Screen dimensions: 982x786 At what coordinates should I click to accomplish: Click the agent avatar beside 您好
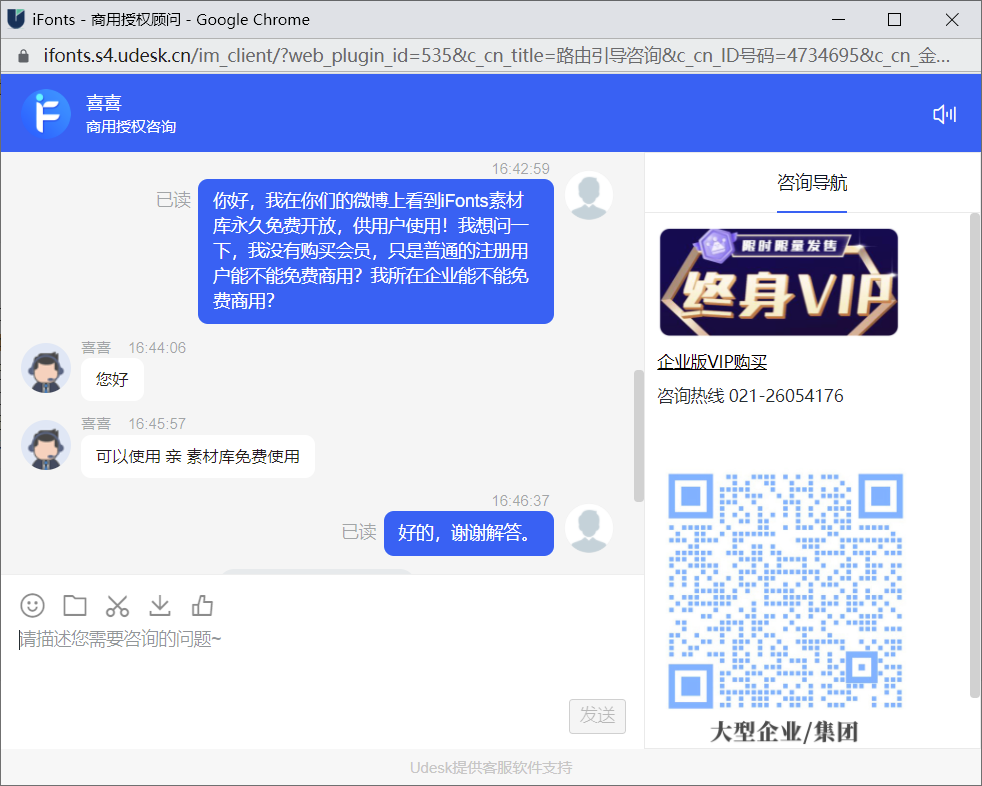coord(46,368)
